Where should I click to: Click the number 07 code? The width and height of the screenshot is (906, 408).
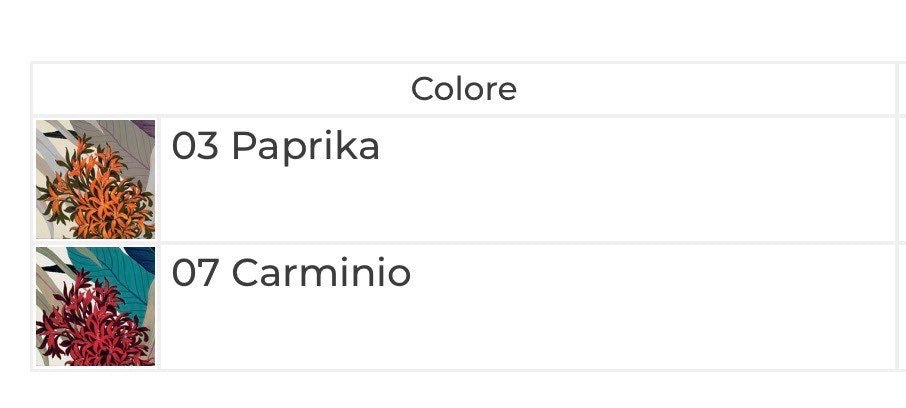point(194,273)
